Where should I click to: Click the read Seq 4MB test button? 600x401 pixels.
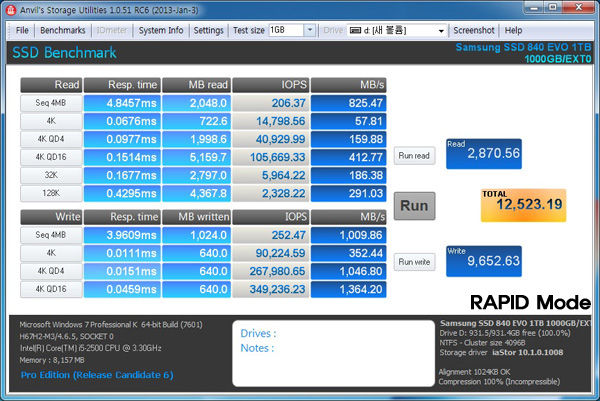(51, 103)
